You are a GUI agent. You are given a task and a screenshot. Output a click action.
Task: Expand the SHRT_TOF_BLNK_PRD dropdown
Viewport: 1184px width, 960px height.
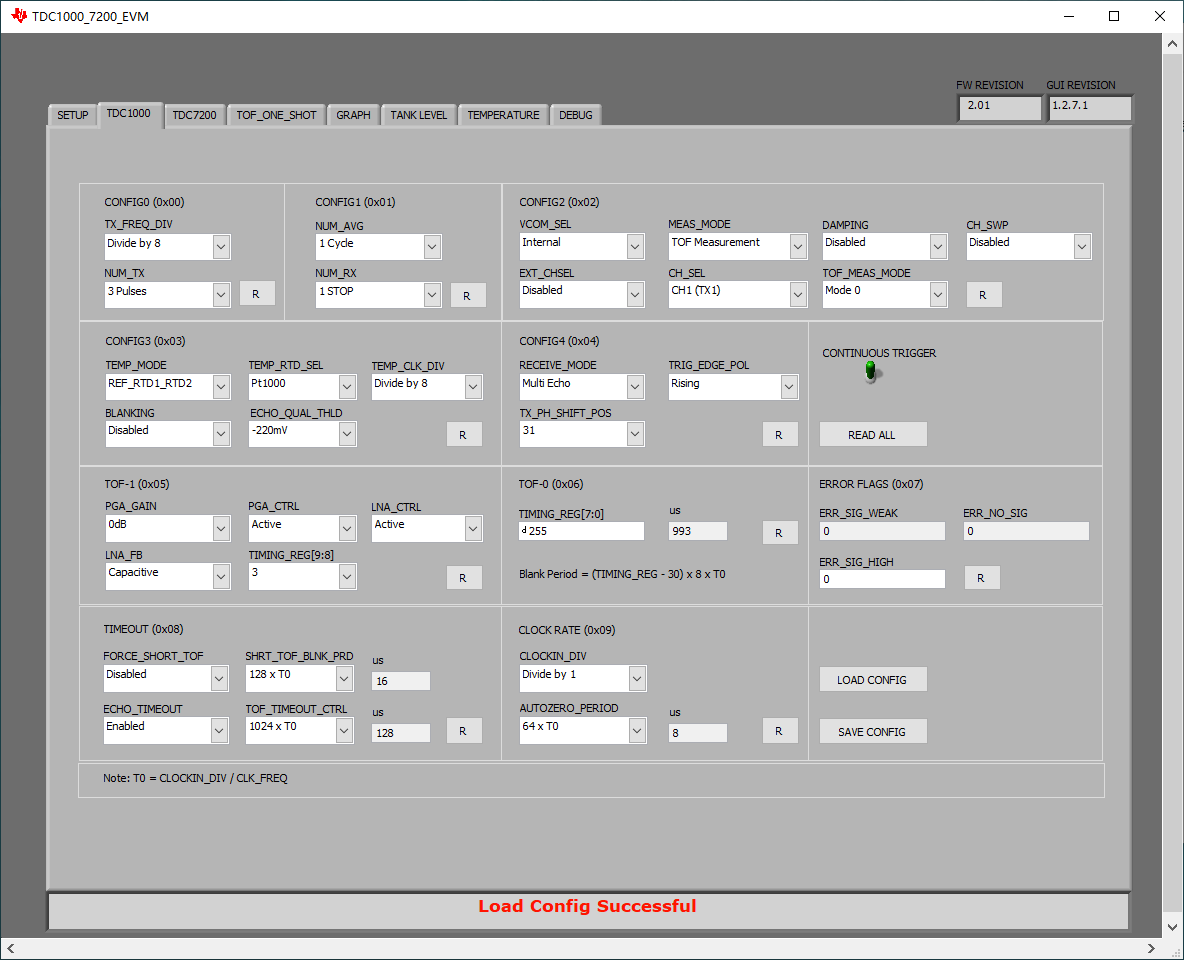click(300, 678)
